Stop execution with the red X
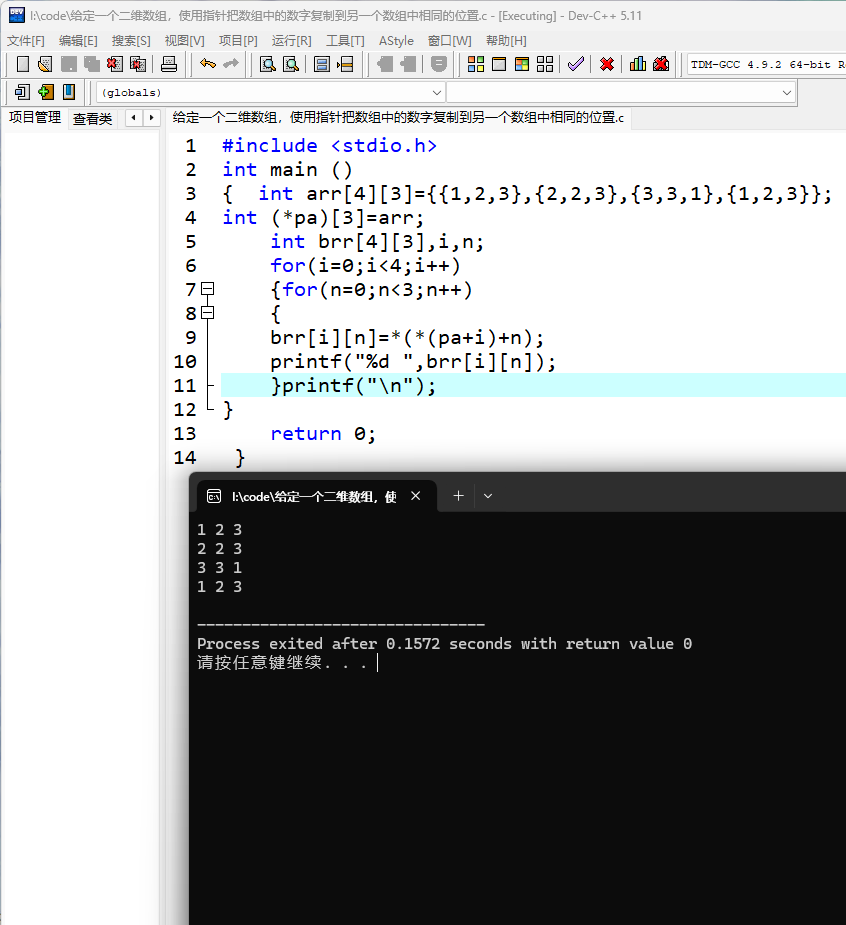846x925 pixels. 606,64
